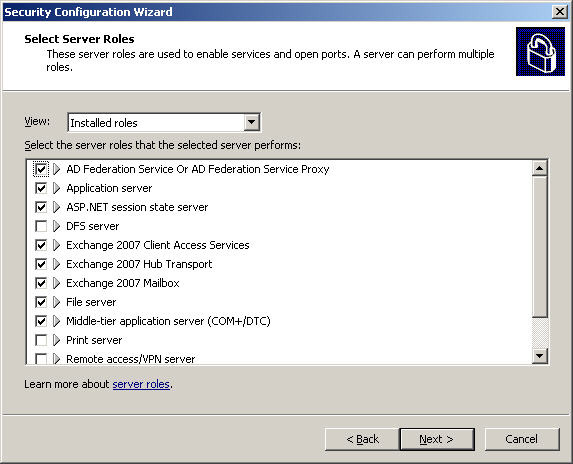
Task: Select 'Exchange 2007 Hub Transport' row text
Action: point(139,264)
